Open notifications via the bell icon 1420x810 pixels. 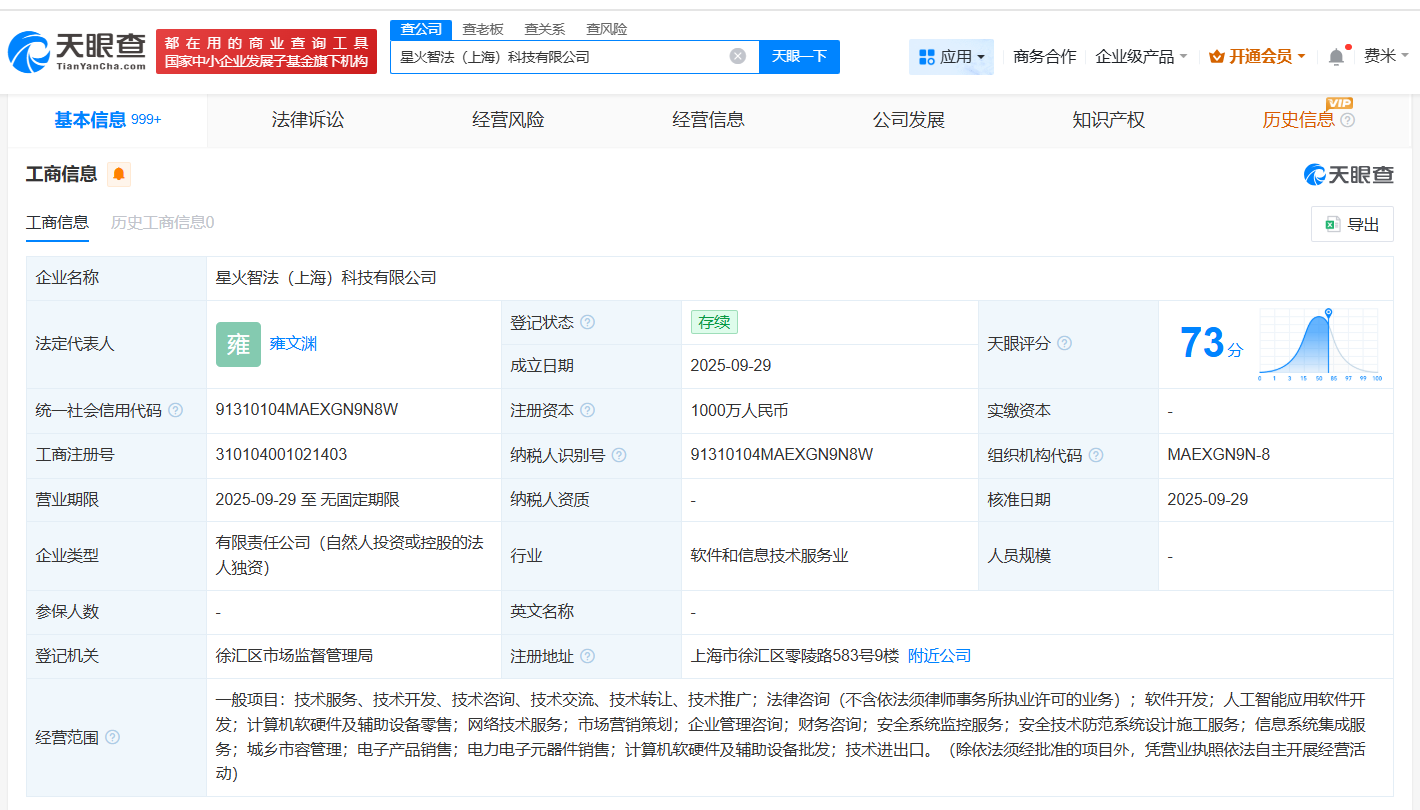click(x=1334, y=57)
